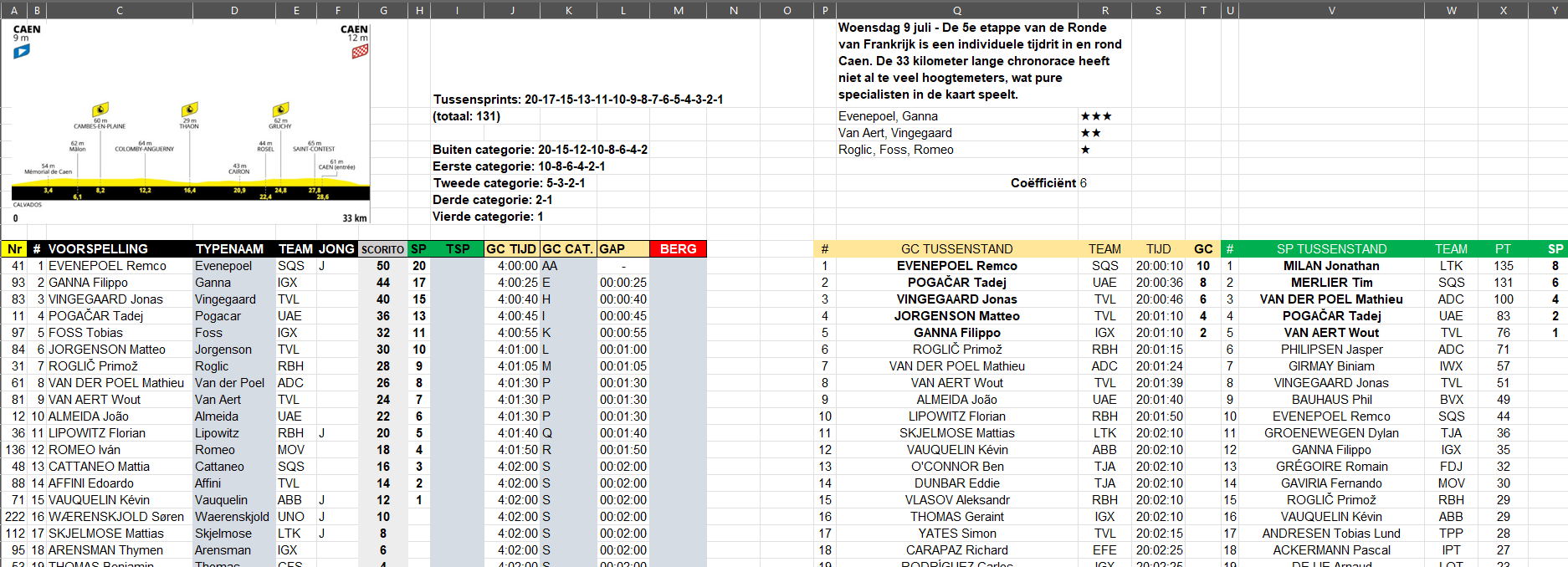
Task: Select CATTANEO Mattia cell
Action: click(x=120, y=467)
